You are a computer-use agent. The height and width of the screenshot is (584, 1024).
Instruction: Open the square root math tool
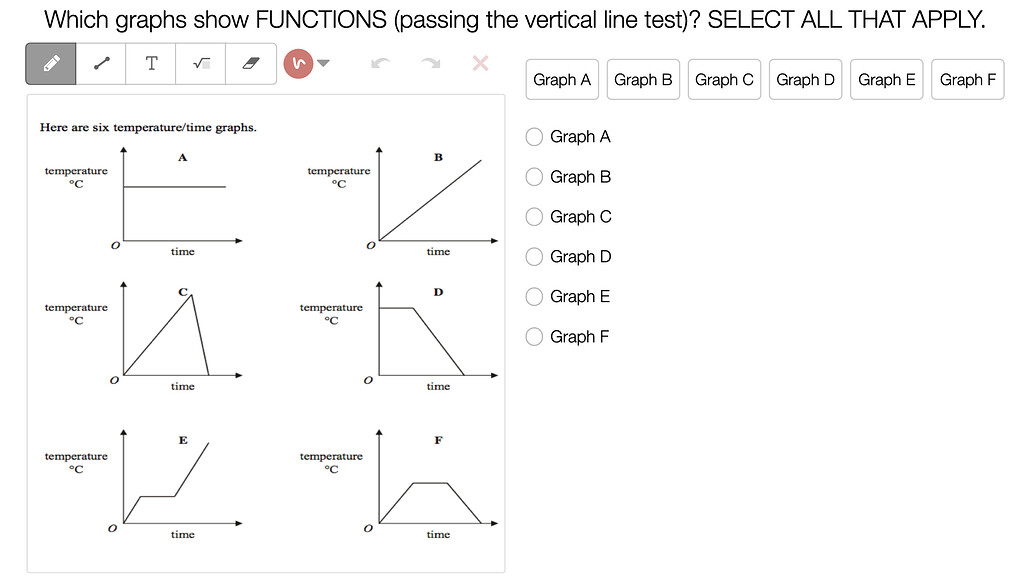pyautogui.click(x=200, y=63)
